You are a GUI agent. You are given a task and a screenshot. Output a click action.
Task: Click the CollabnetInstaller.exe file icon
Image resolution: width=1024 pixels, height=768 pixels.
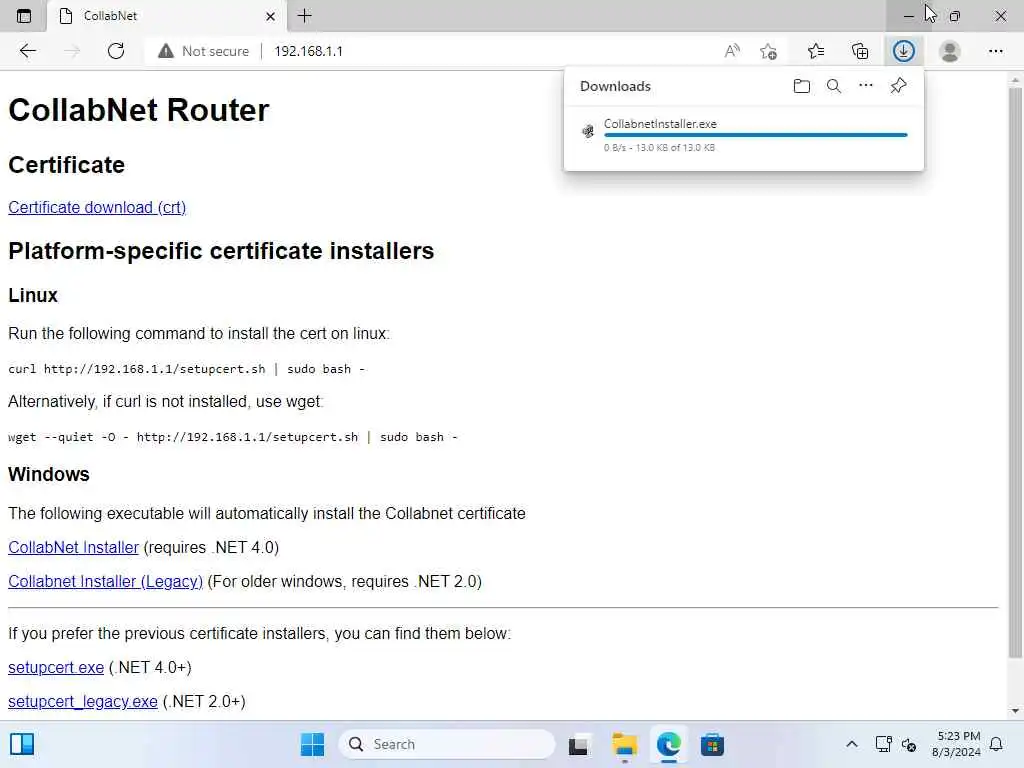point(588,131)
